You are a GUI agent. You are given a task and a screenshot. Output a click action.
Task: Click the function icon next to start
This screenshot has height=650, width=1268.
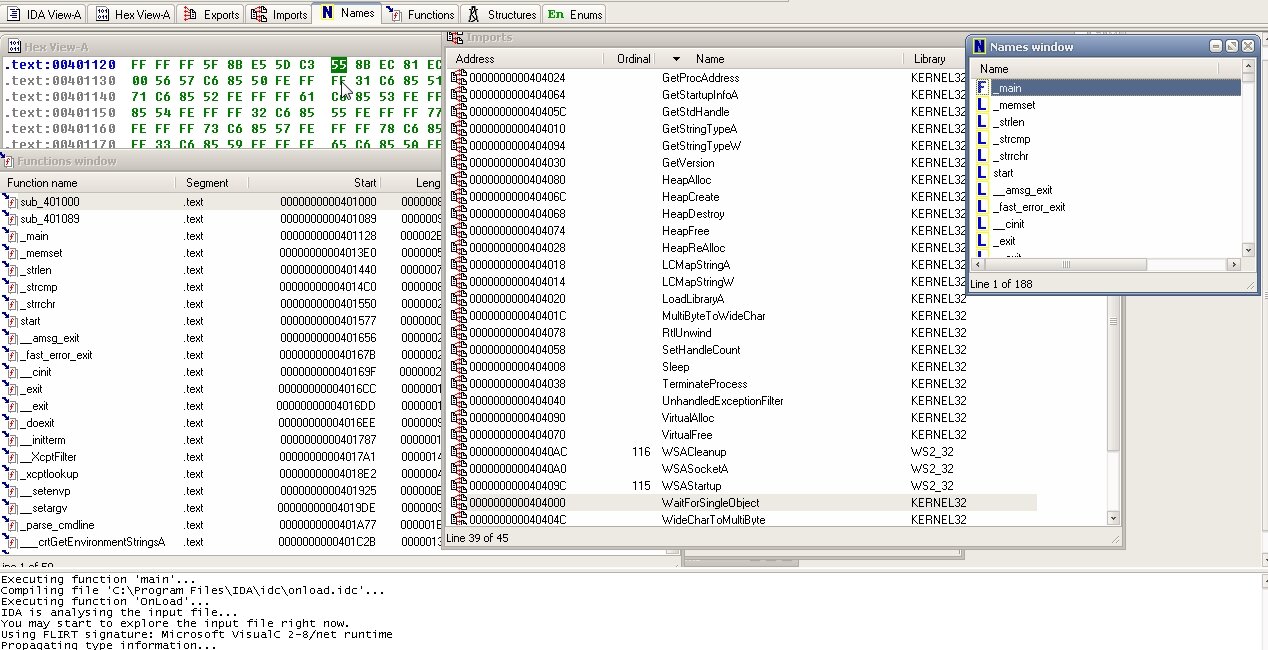12,321
